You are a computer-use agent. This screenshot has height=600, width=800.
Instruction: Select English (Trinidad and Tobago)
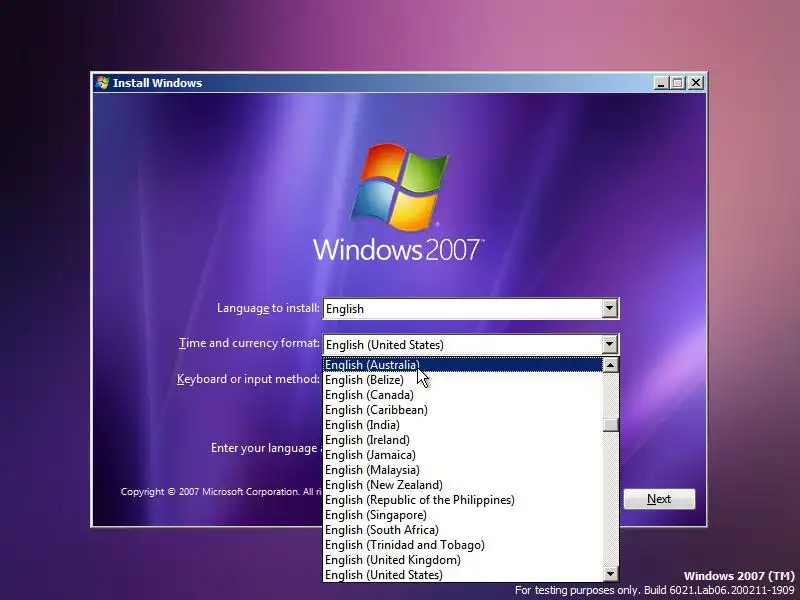(x=463, y=545)
